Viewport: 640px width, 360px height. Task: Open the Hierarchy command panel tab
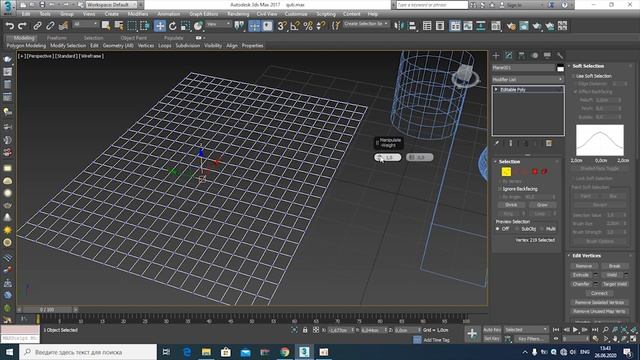coord(522,56)
